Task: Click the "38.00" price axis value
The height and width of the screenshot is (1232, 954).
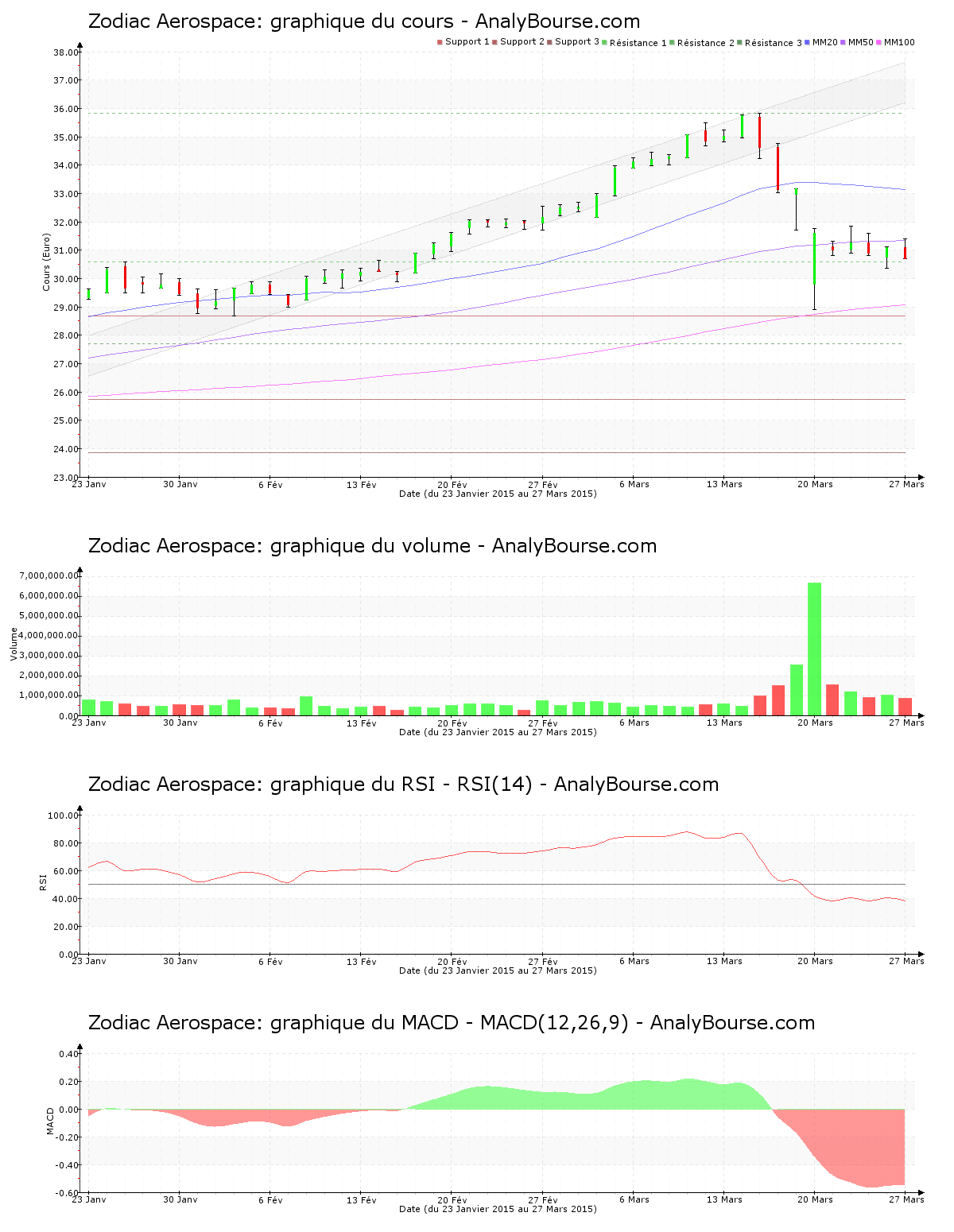Action: [x=66, y=52]
